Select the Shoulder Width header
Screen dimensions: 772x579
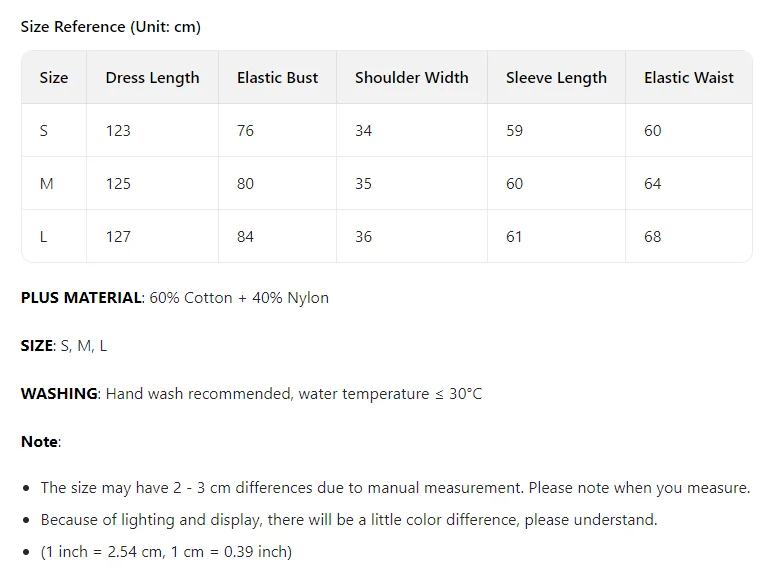412,77
